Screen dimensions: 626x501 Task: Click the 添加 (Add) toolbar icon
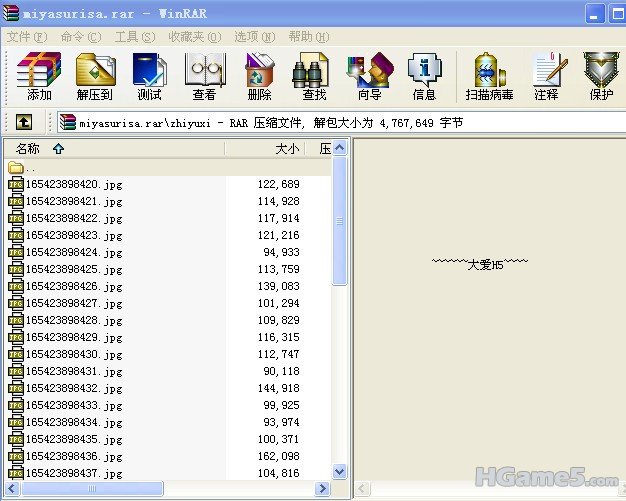tap(39, 76)
